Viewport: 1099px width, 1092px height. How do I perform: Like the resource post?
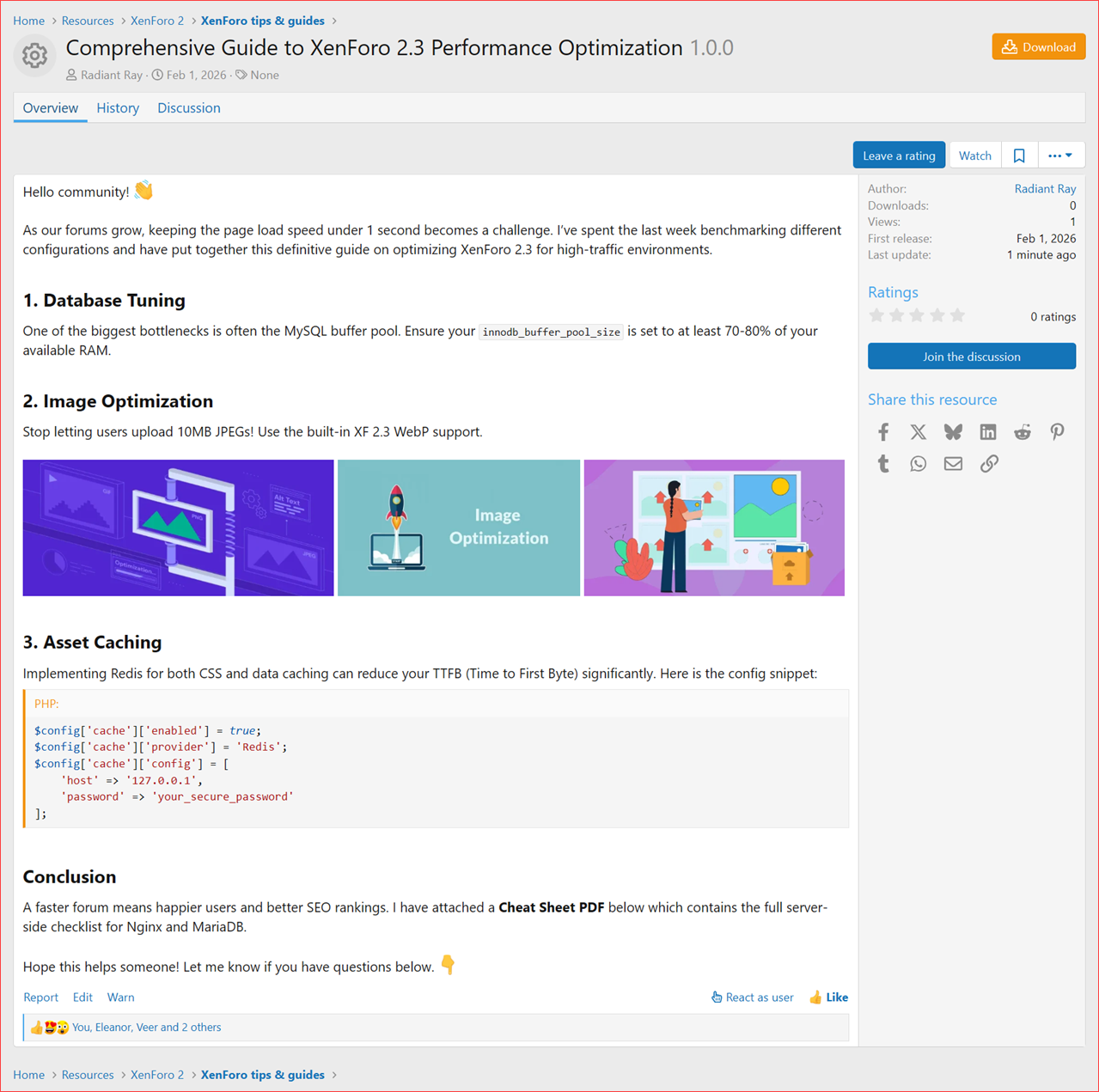click(x=828, y=997)
